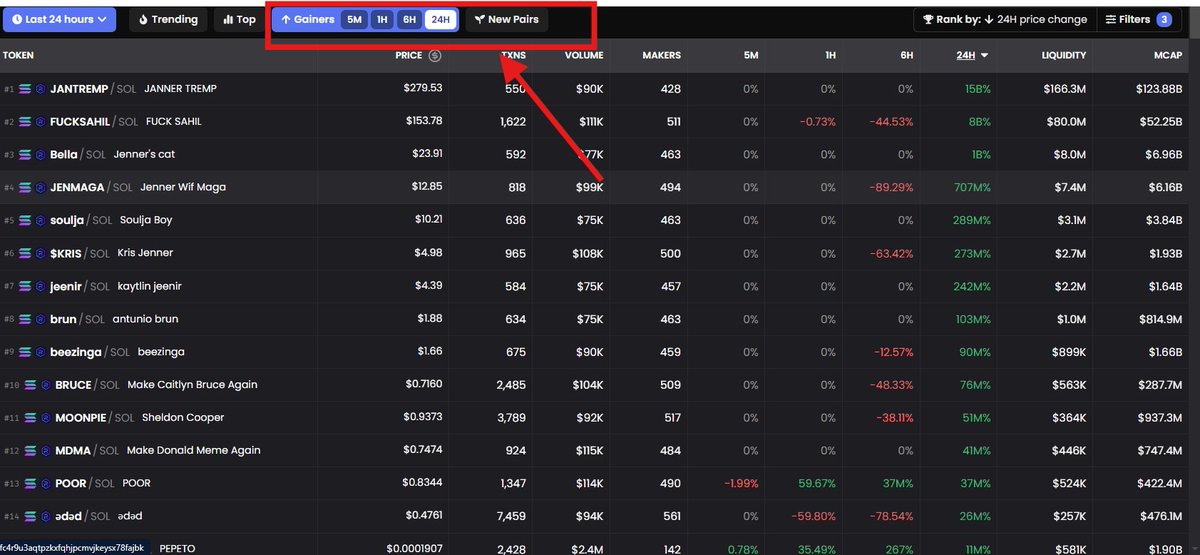Viewport: 1200px width, 555px height.
Task: Click the $123.88B market cap cell
Action: (x=1159, y=89)
